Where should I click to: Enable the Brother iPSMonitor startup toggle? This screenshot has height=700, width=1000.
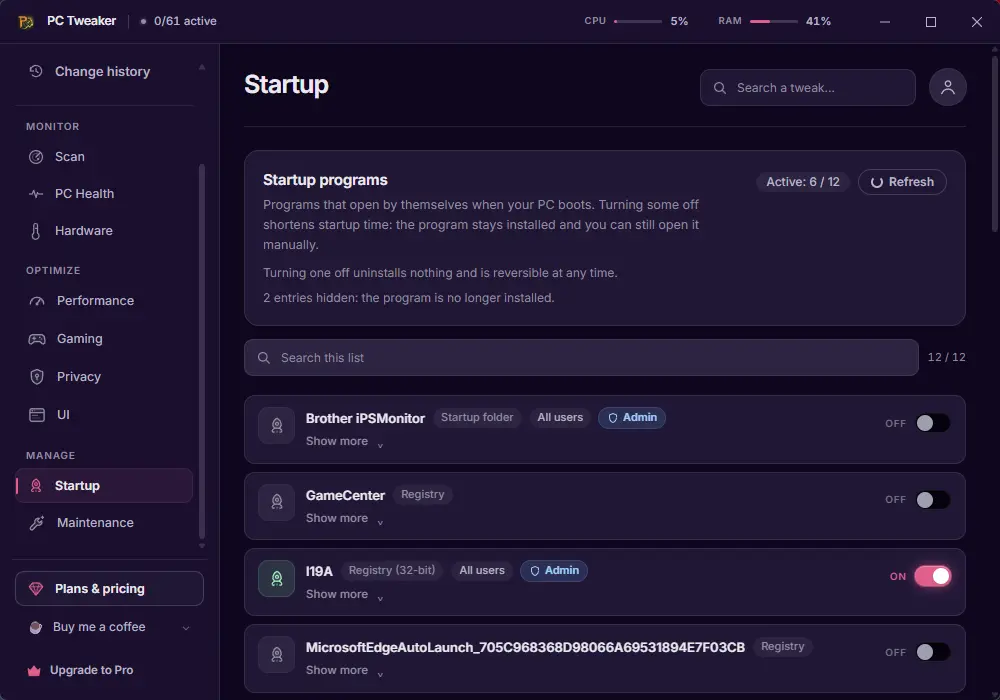click(933, 423)
